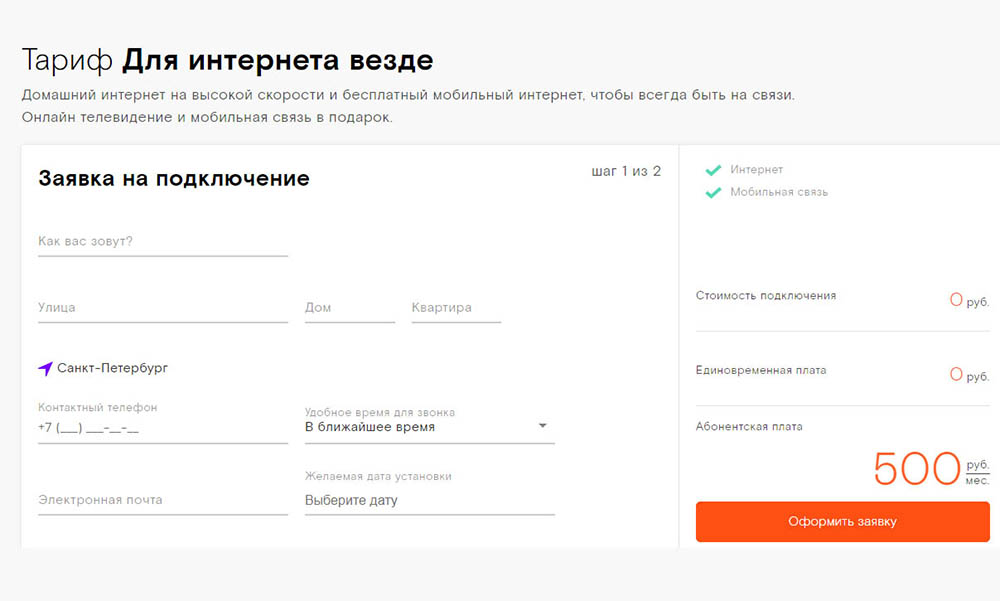The width and height of the screenshot is (1000, 601).
Task: Click the 'Единовременная плата' fee row
Action: click(x=761, y=370)
